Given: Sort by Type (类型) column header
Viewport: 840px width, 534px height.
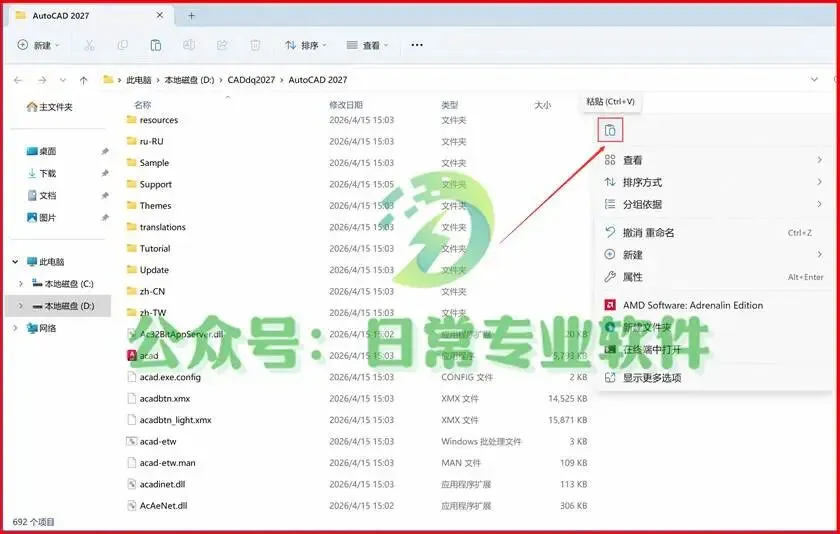Looking at the screenshot, I should pyautogui.click(x=449, y=105).
